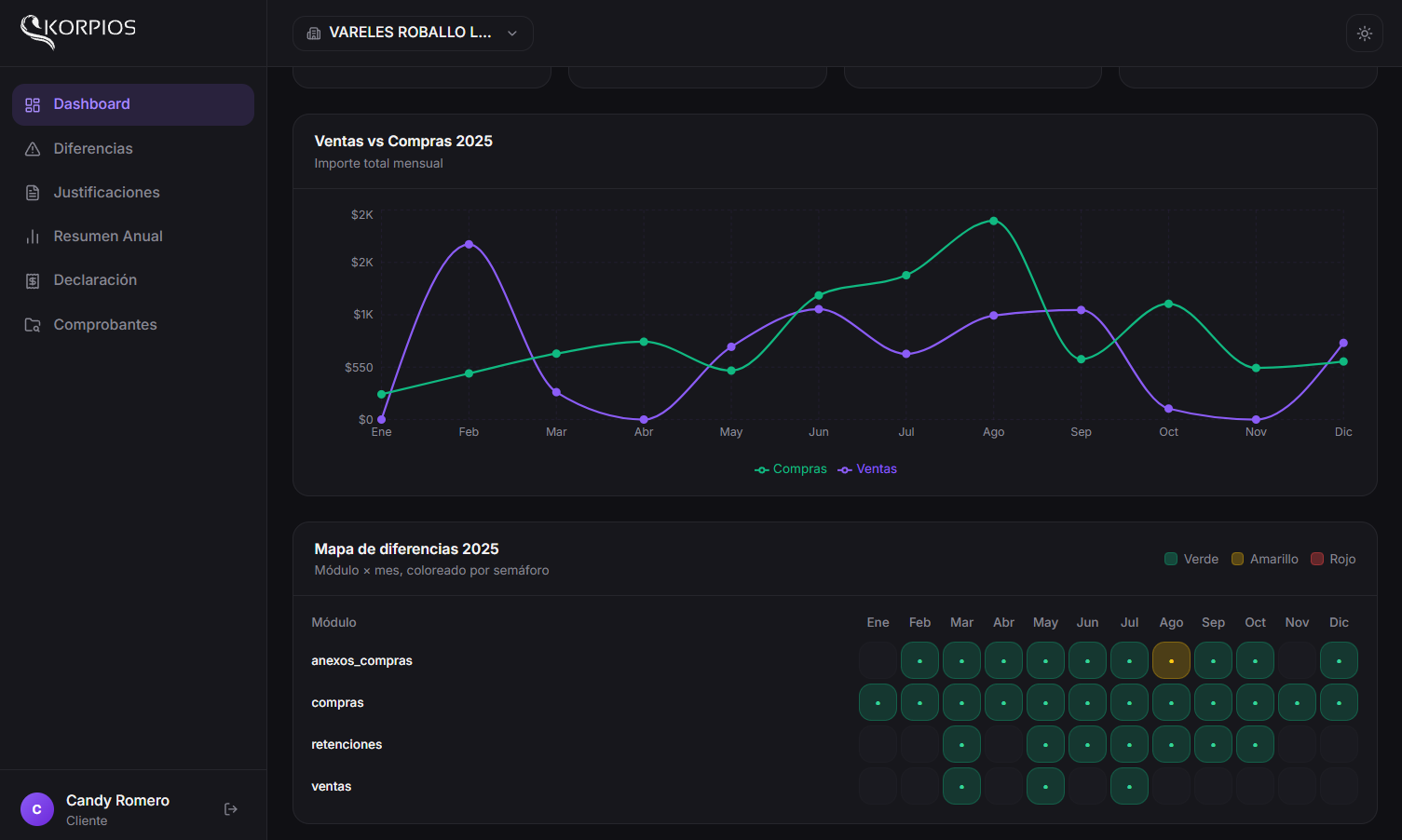Click the Justificaciones document icon
The width and height of the screenshot is (1402, 840).
[33, 192]
